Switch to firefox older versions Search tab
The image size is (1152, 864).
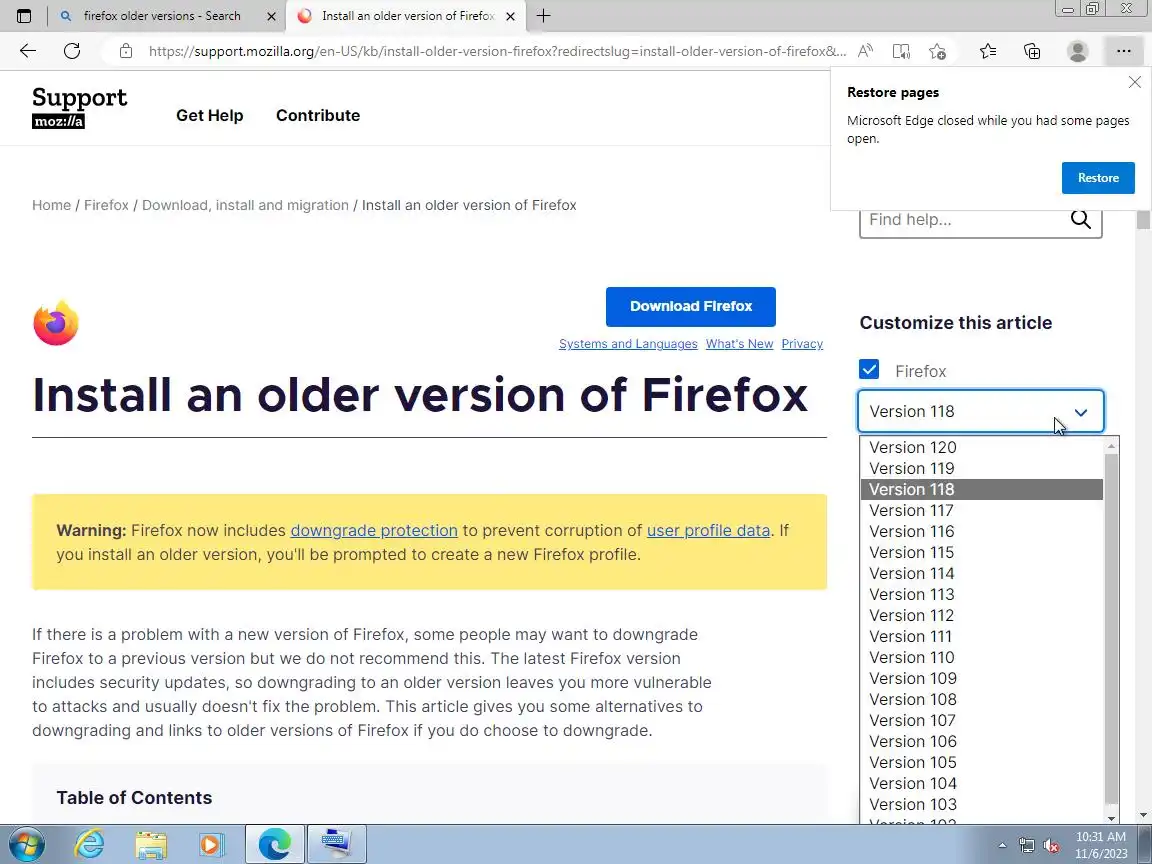(x=162, y=15)
